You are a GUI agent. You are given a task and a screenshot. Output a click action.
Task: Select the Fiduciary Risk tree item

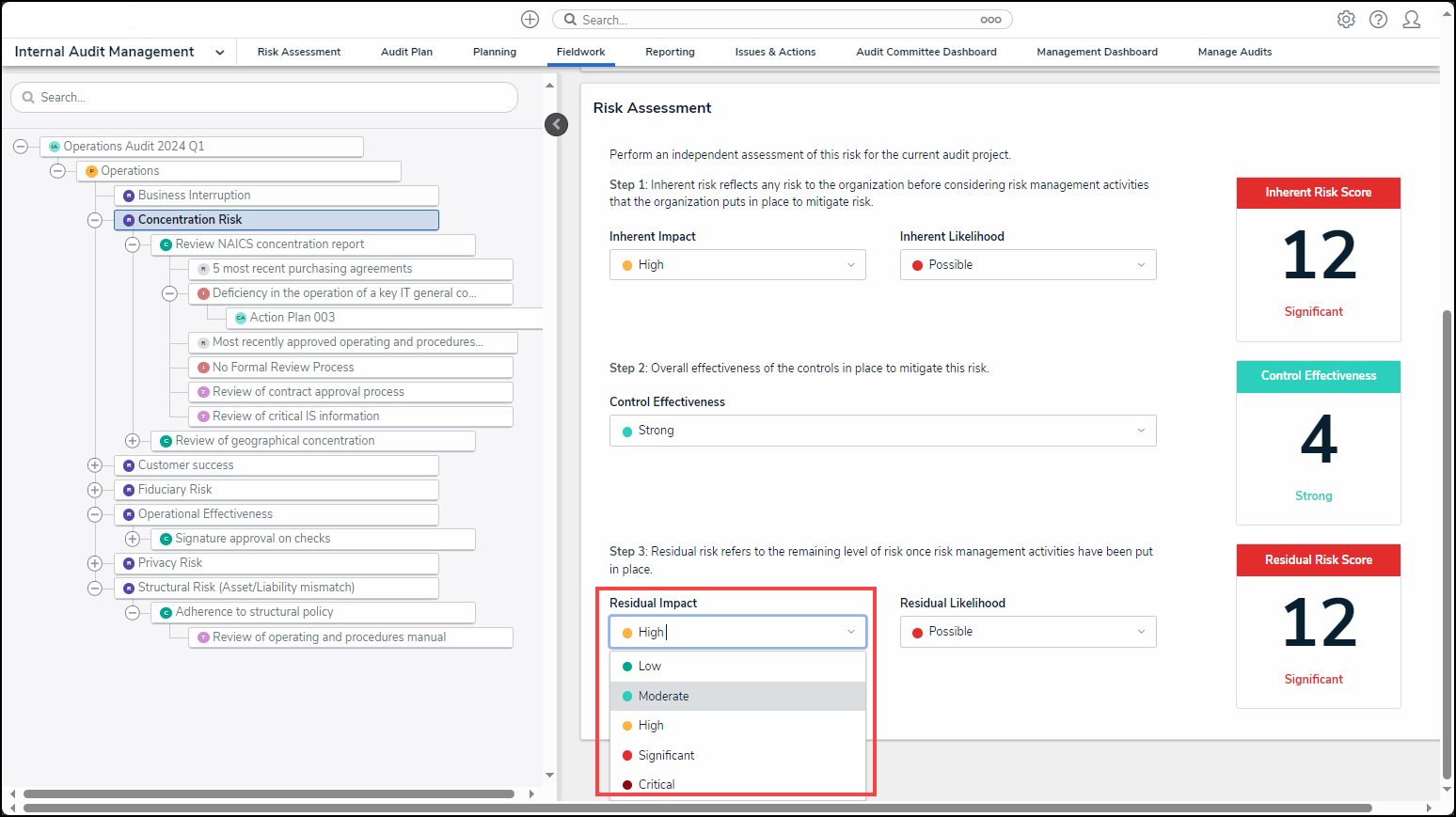[x=175, y=490]
